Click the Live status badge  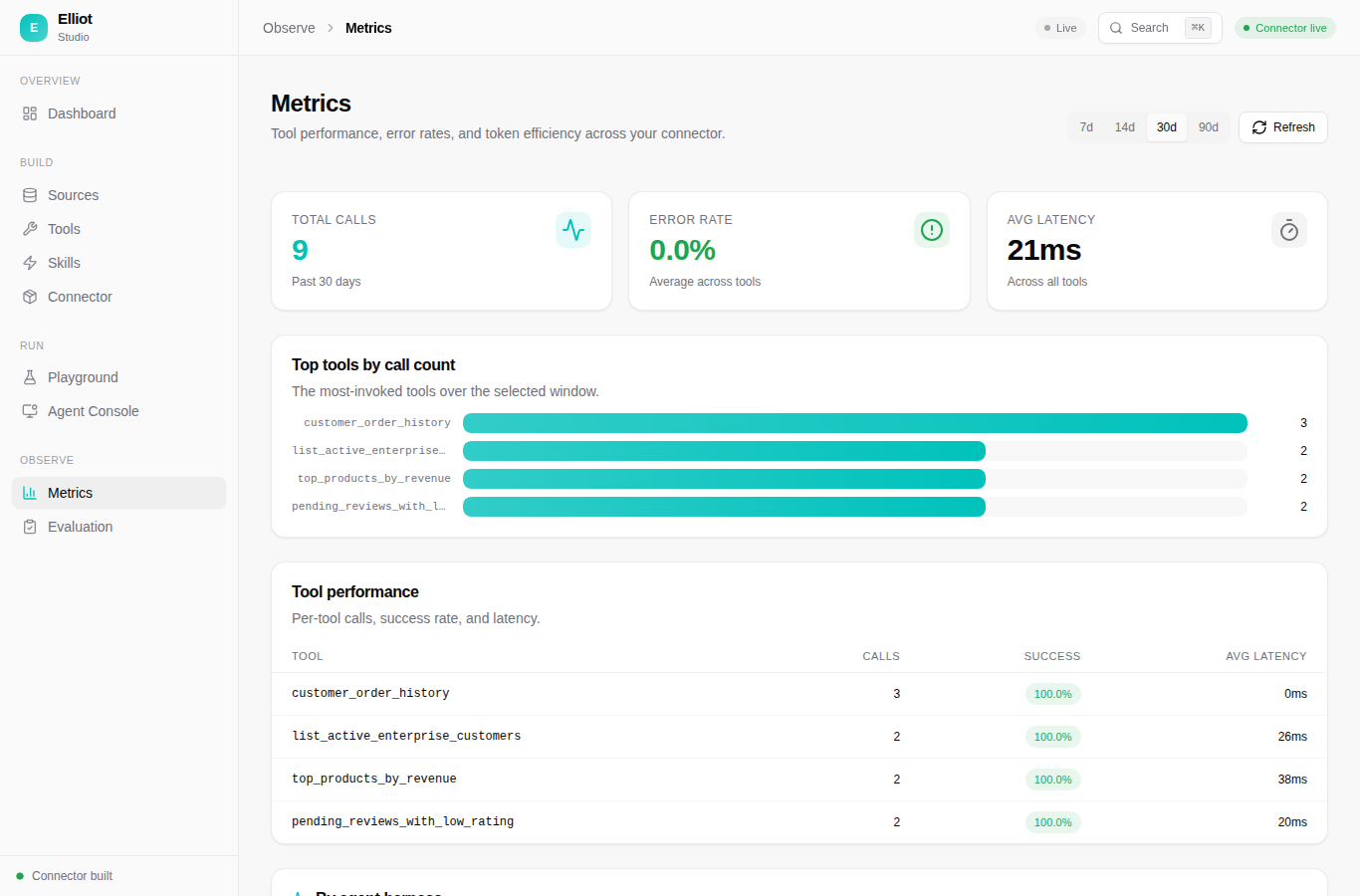pyautogui.click(x=1060, y=28)
